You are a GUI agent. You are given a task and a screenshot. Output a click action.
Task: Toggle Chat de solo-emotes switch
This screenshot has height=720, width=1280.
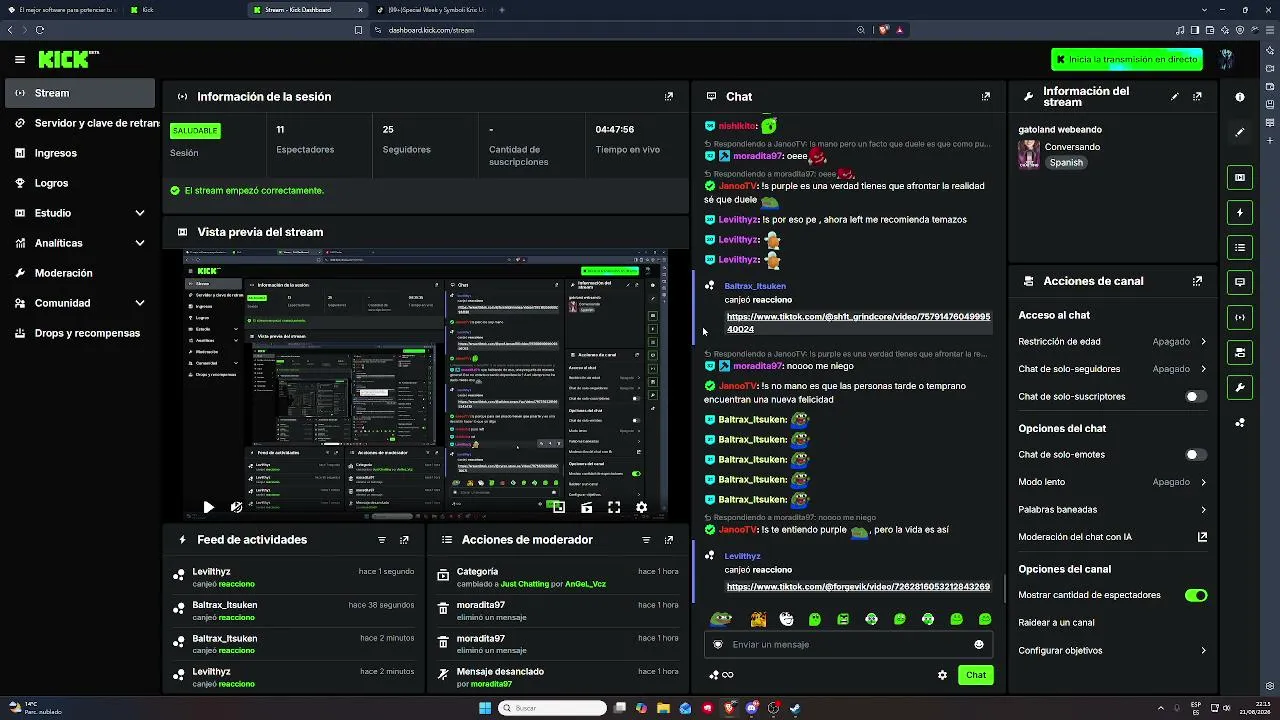(x=1196, y=455)
